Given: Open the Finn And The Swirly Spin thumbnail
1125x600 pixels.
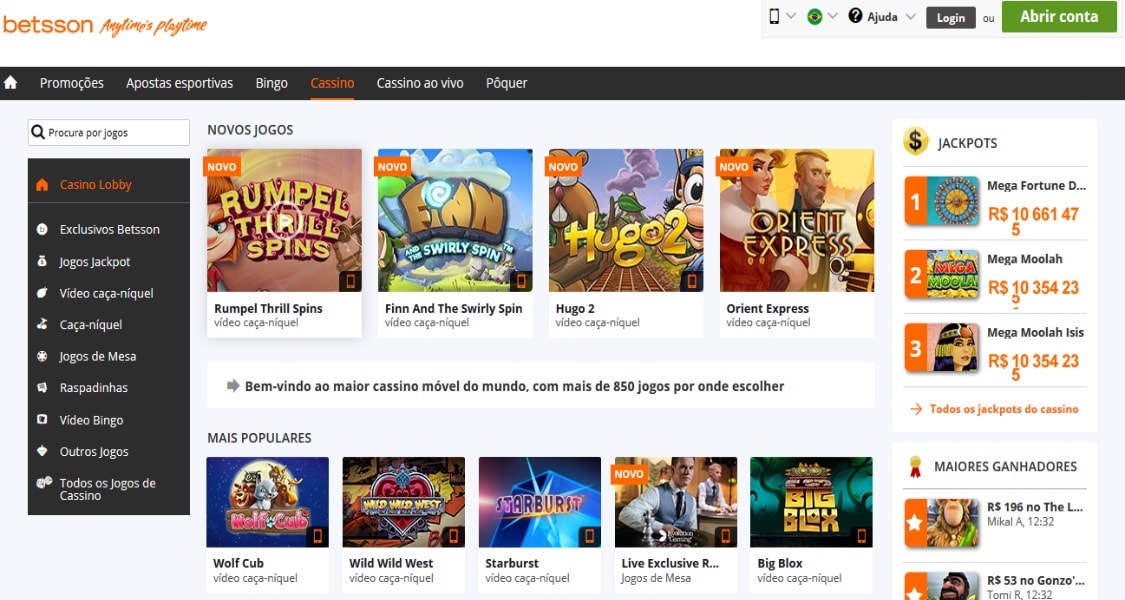Looking at the screenshot, I should (x=455, y=220).
